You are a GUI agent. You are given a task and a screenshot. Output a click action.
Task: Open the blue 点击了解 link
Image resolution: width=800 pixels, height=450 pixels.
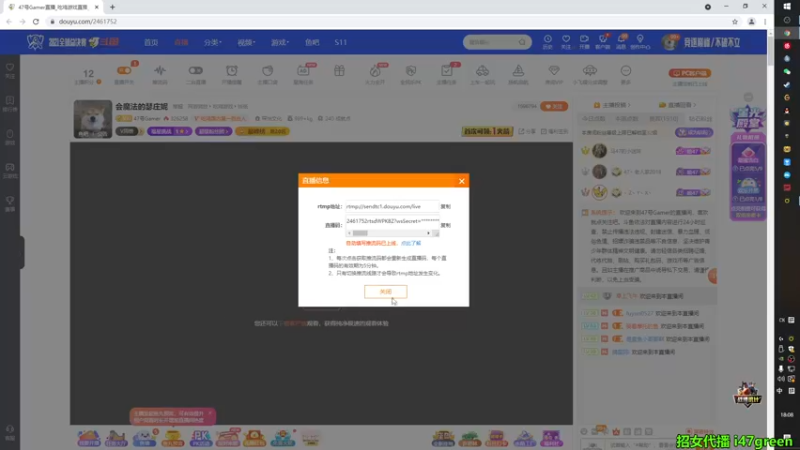point(411,243)
